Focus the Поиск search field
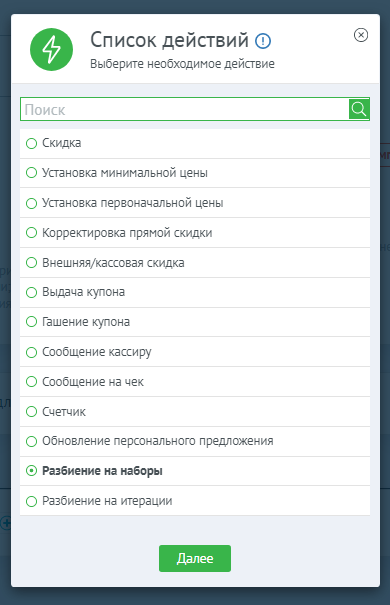This screenshot has height=605, width=390. coord(184,109)
